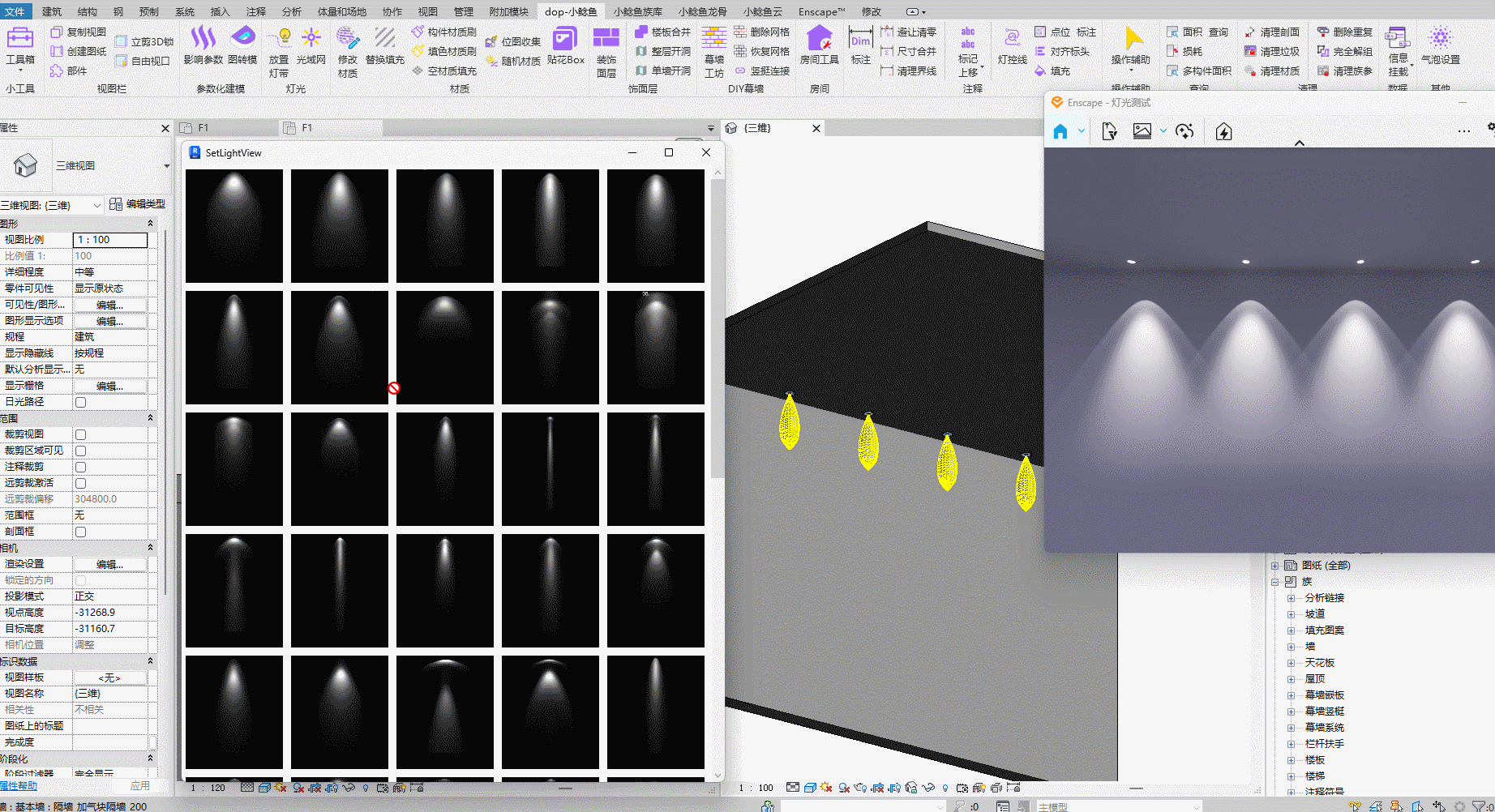Open the Enscape screenshot dropdown arrow
Image resolution: width=1495 pixels, height=812 pixels.
coord(1163,131)
